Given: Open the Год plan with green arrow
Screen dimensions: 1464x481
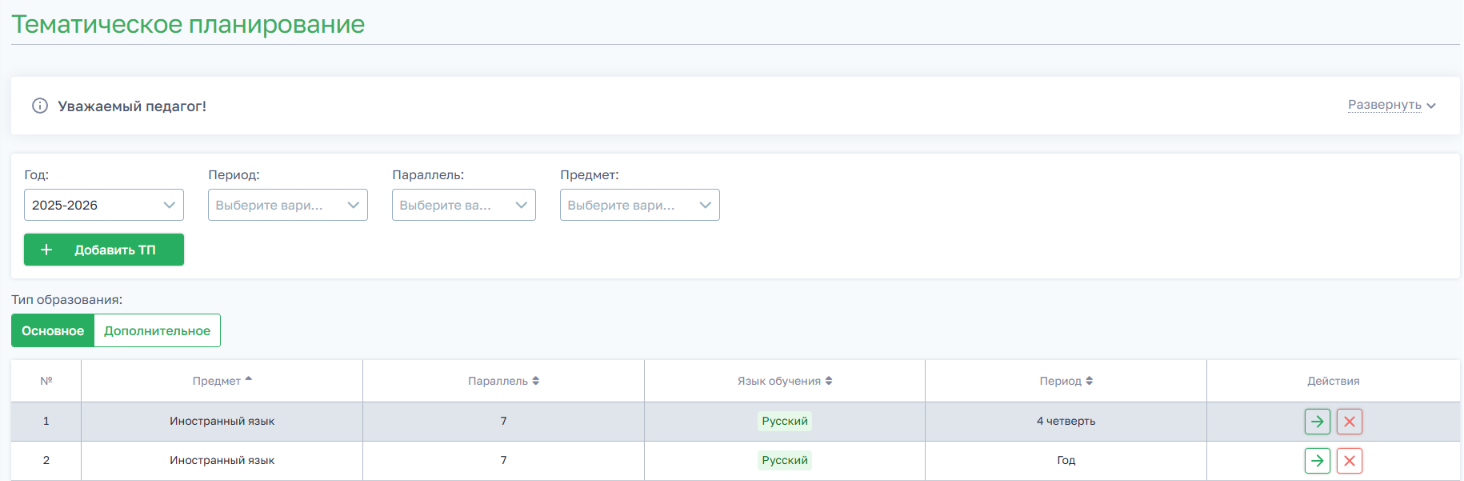Looking at the screenshot, I should coord(1317,461).
